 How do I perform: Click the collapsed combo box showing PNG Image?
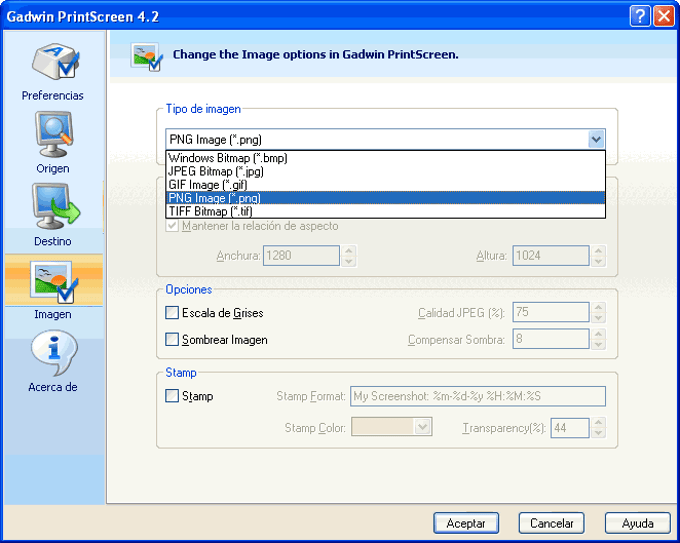click(x=386, y=139)
